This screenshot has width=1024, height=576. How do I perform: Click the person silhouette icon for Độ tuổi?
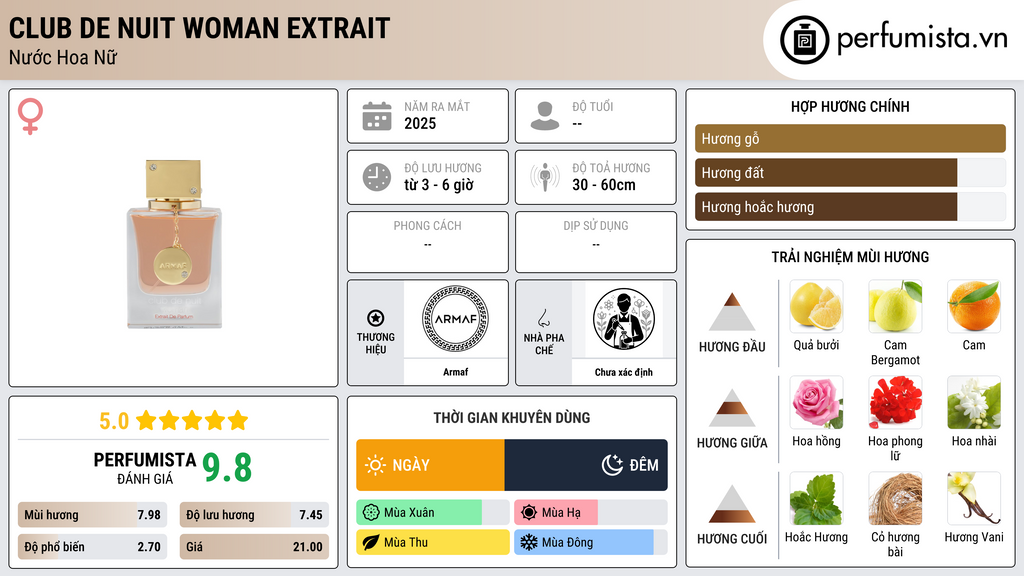coord(545,116)
